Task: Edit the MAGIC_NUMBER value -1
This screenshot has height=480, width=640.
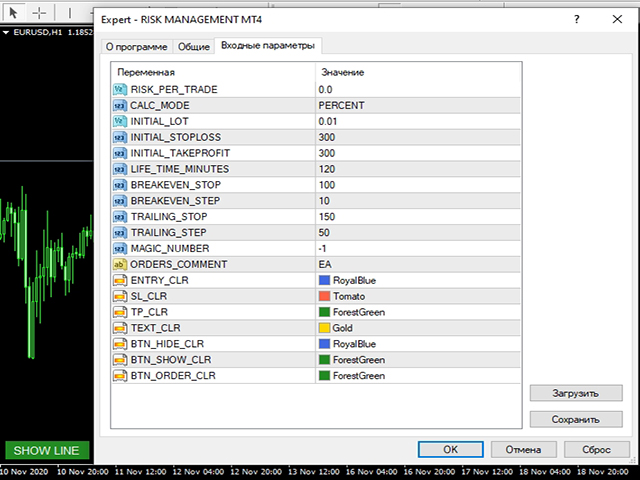Action: [418, 249]
